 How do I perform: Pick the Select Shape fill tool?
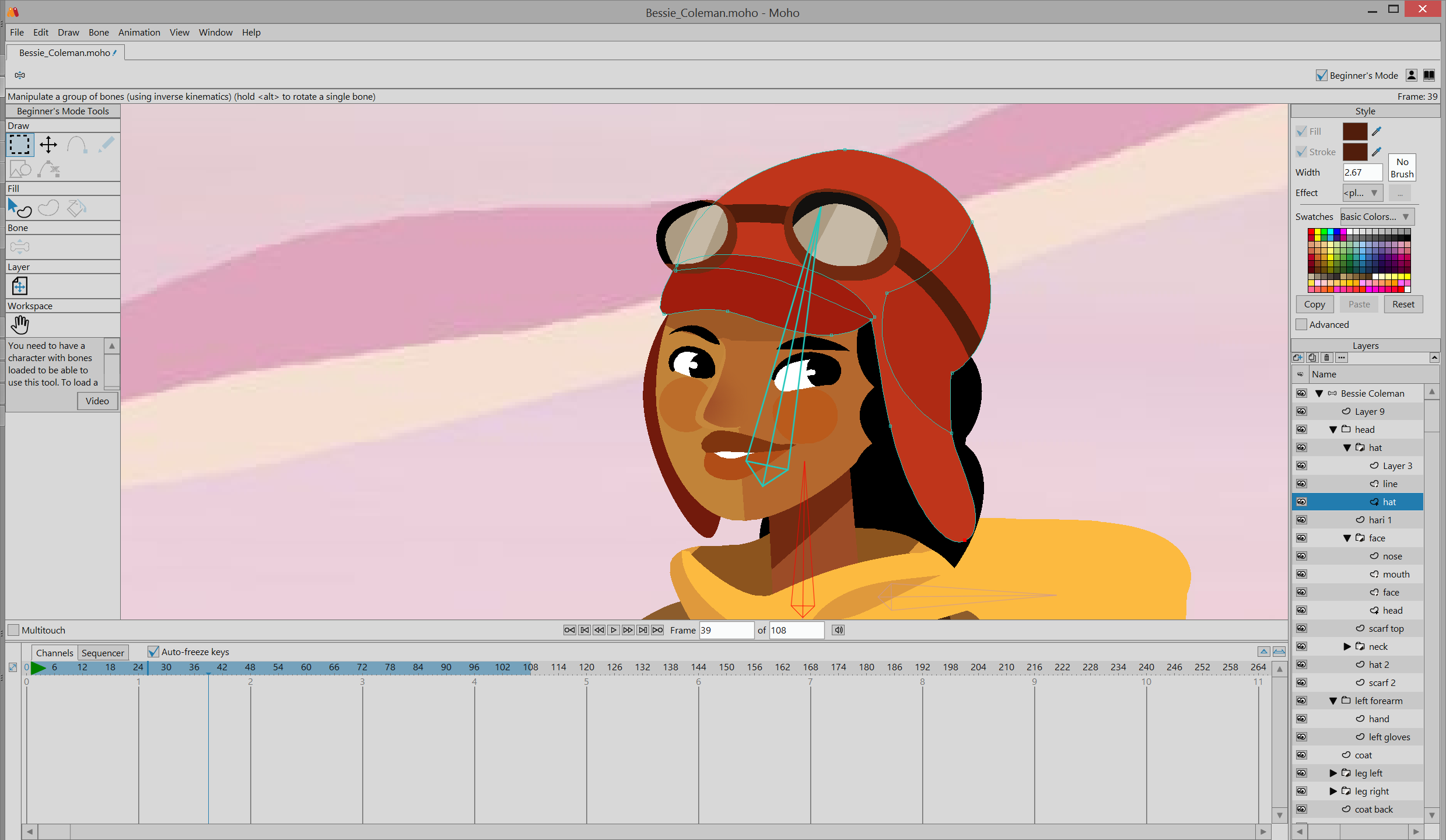point(20,208)
